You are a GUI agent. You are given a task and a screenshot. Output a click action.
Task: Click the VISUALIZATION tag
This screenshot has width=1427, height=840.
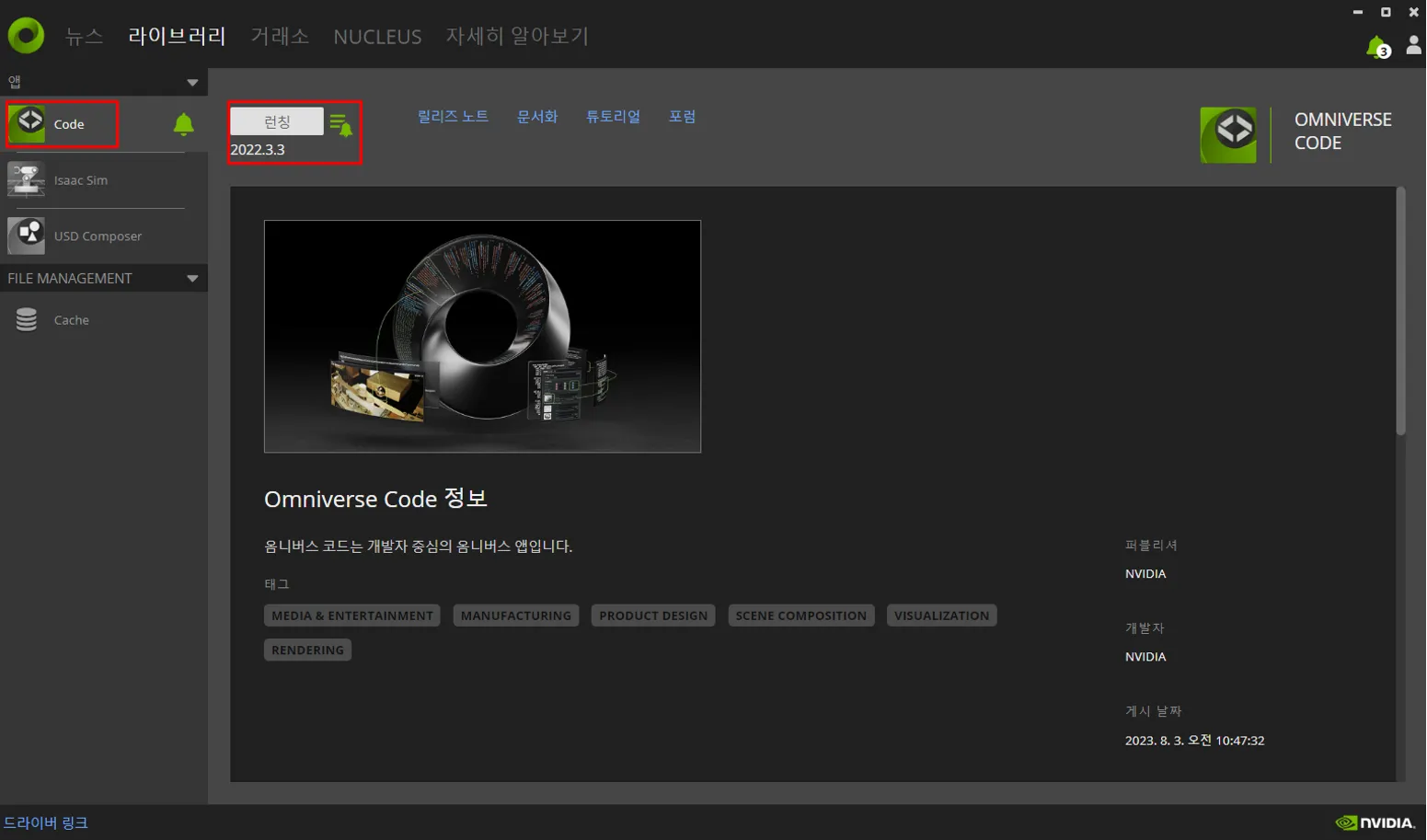(941, 616)
